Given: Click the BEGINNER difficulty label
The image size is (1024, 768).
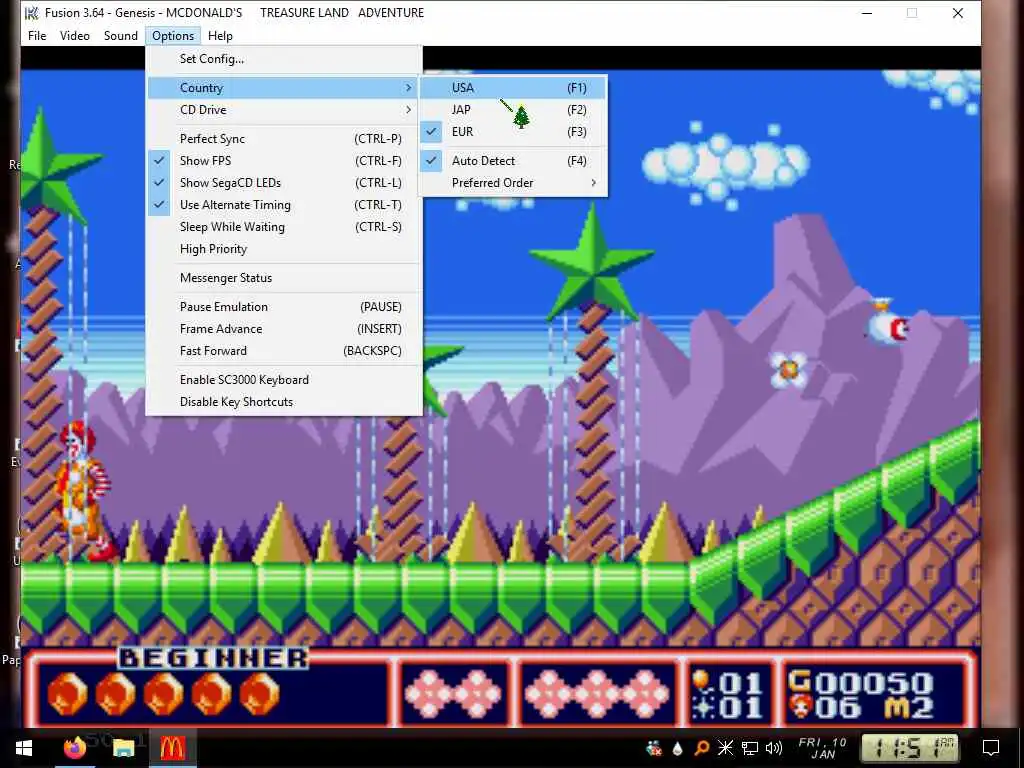Looking at the screenshot, I should pos(214,658).
